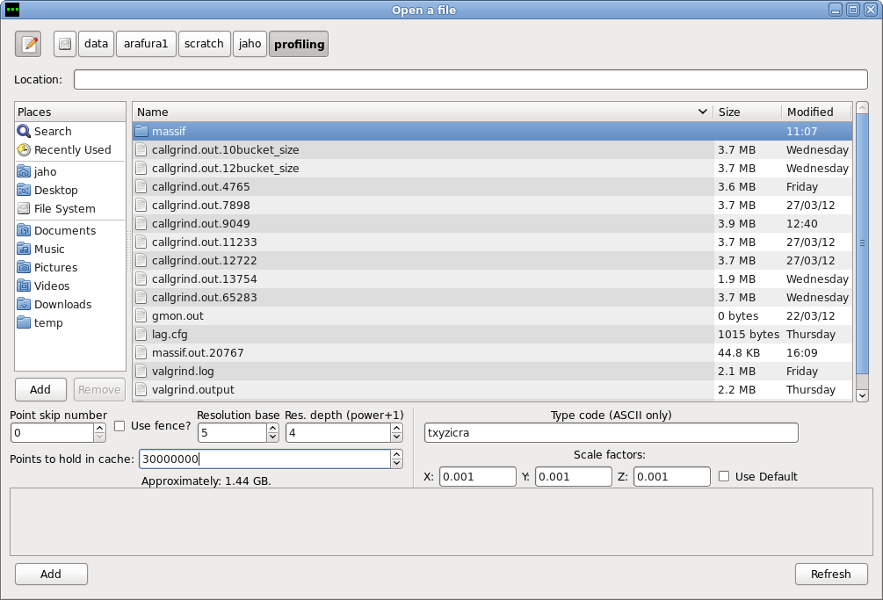Click the file icon beside callgrind.out.10bucket_size
Image resolution: width=883 pixels, height=600 pixels.
(141, 150)
